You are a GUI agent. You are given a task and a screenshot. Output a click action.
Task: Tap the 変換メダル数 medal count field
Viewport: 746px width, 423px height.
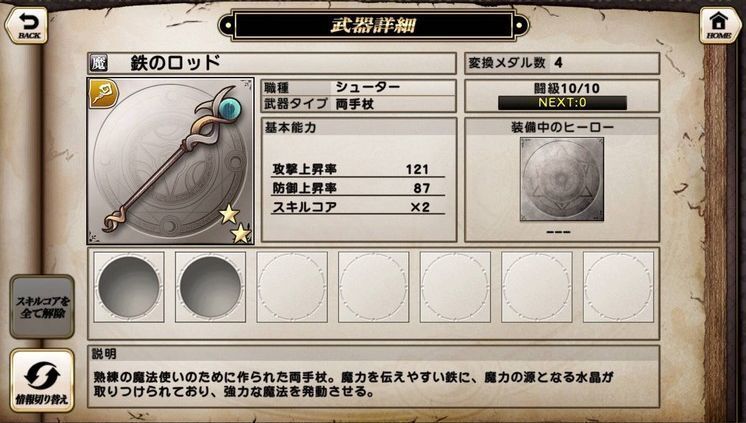pos(562,63)
